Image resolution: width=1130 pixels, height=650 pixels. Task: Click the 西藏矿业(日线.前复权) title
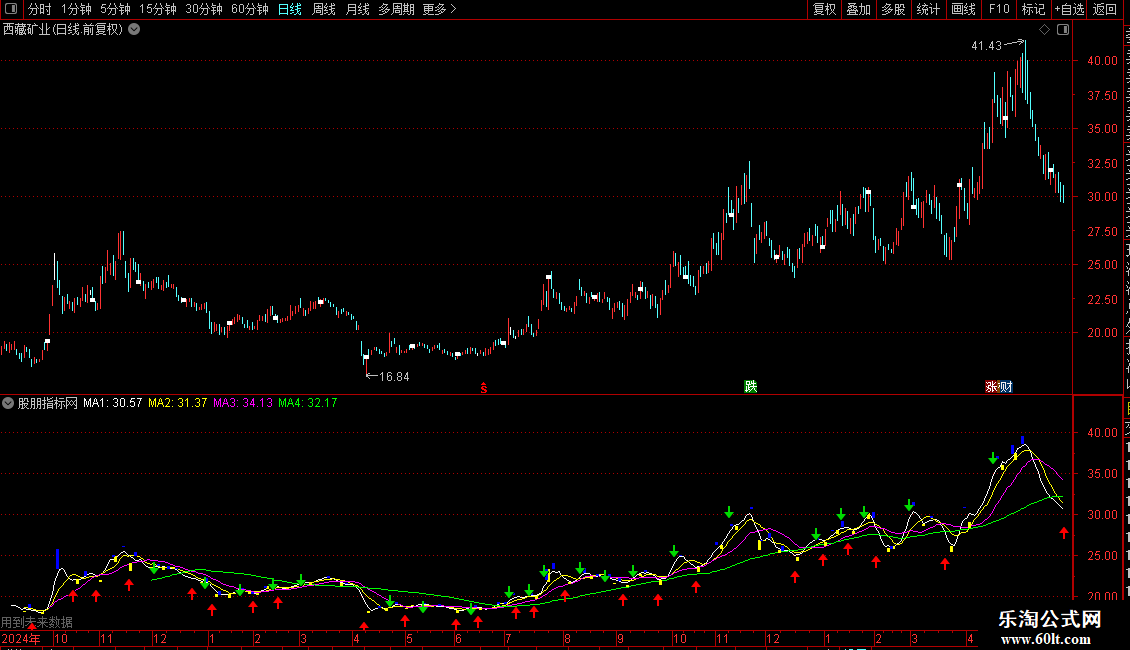point(63,30)
